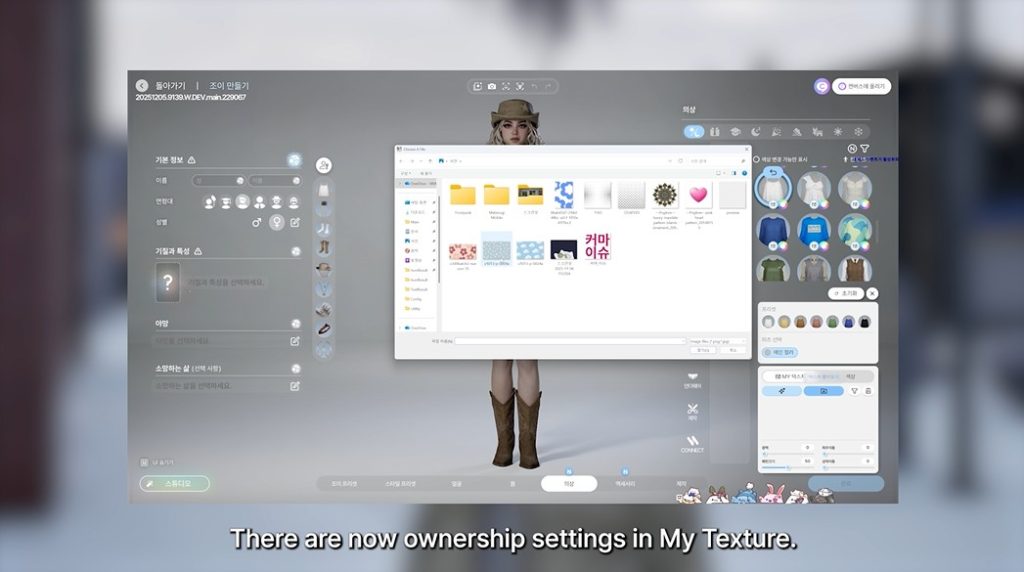Select the highlighted third age stage icon
The width and height of the screenshot is (1024, 572).
click(242, 202)
